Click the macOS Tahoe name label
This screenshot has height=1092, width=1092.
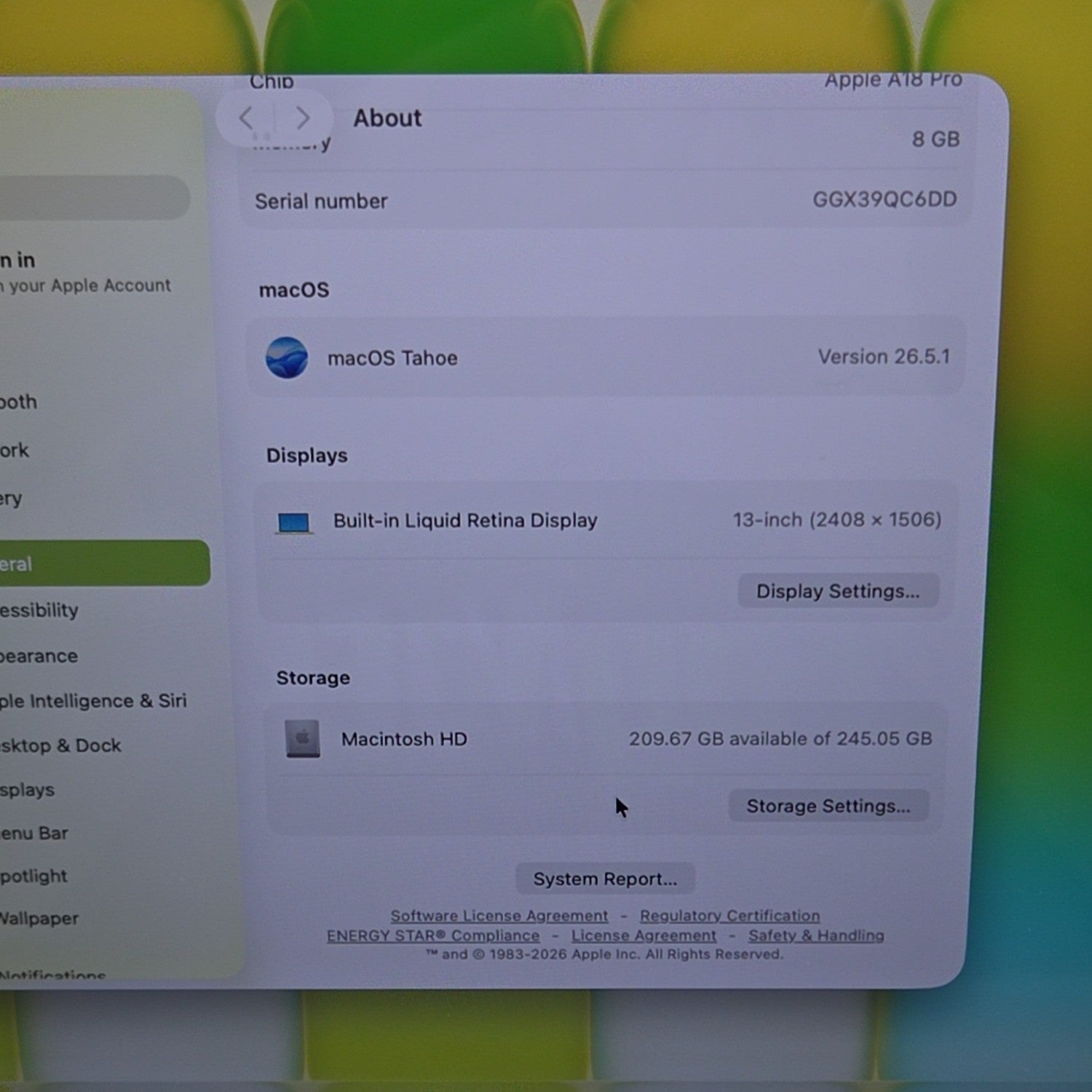pyautogui.click(x=392, y=358)
